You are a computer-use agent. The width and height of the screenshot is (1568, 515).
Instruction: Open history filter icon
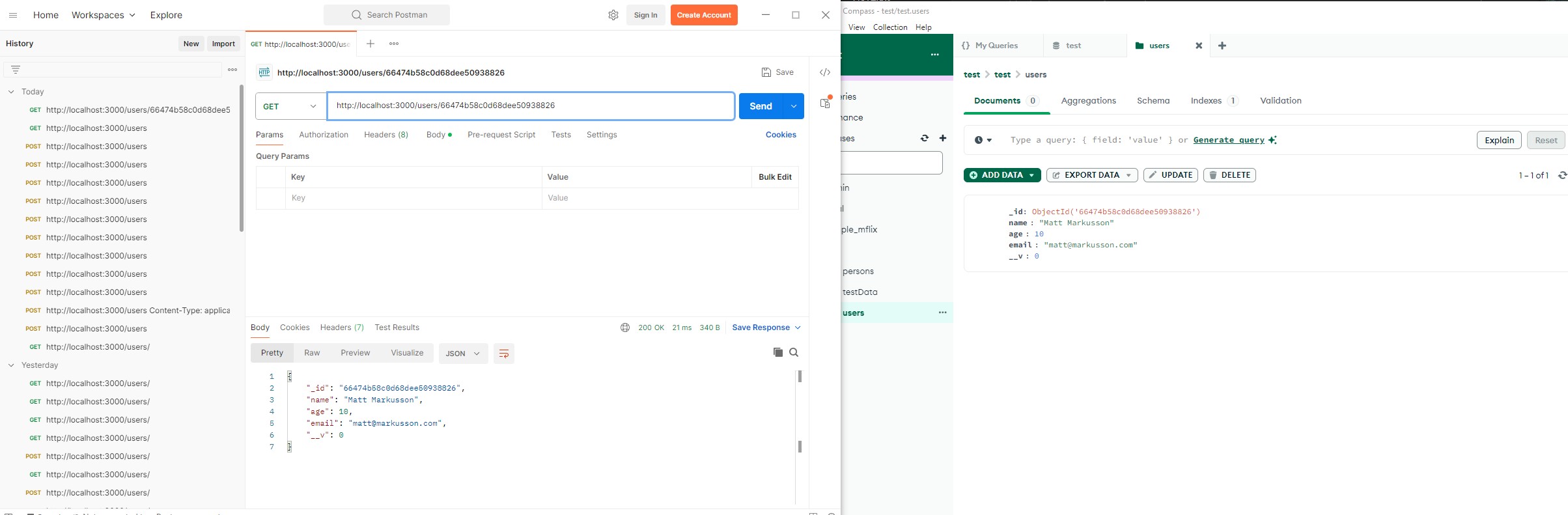coord(16,70)
